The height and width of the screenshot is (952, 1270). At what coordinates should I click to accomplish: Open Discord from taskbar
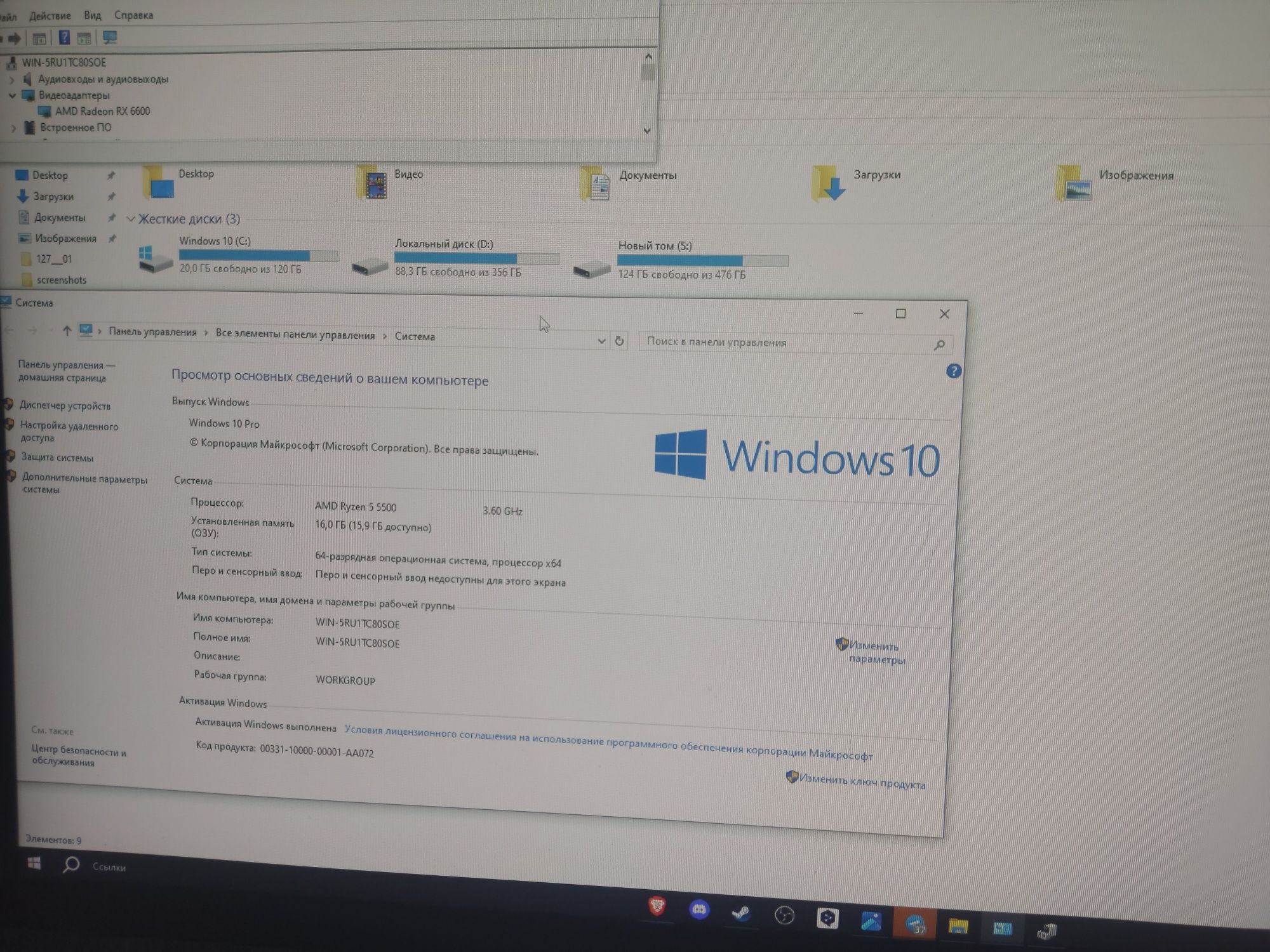click(699, 909)
